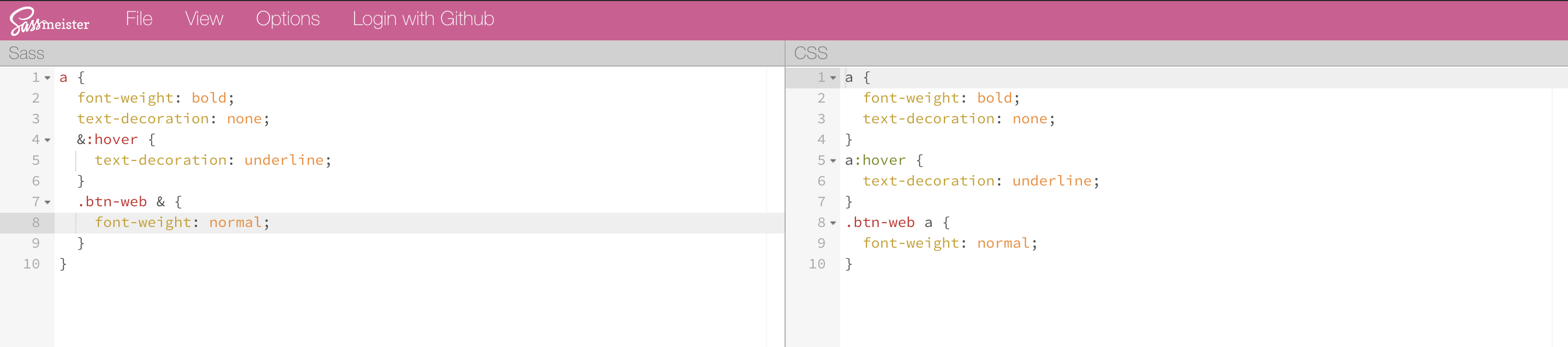Click 'text-decoration: none;' in Sass editor
The image size is (1568, 347).
coord(173,119)
